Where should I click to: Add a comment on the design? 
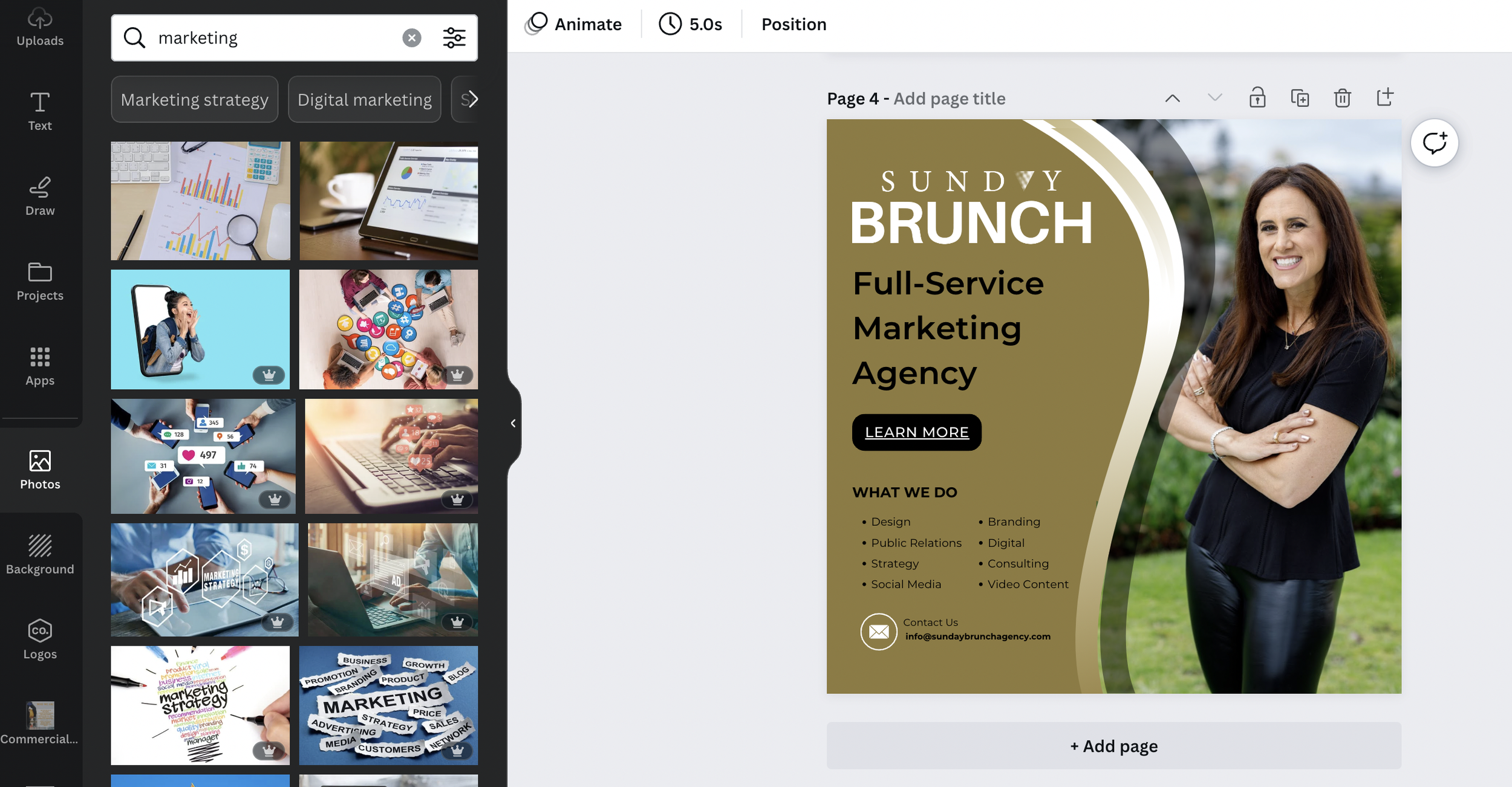1434,143
